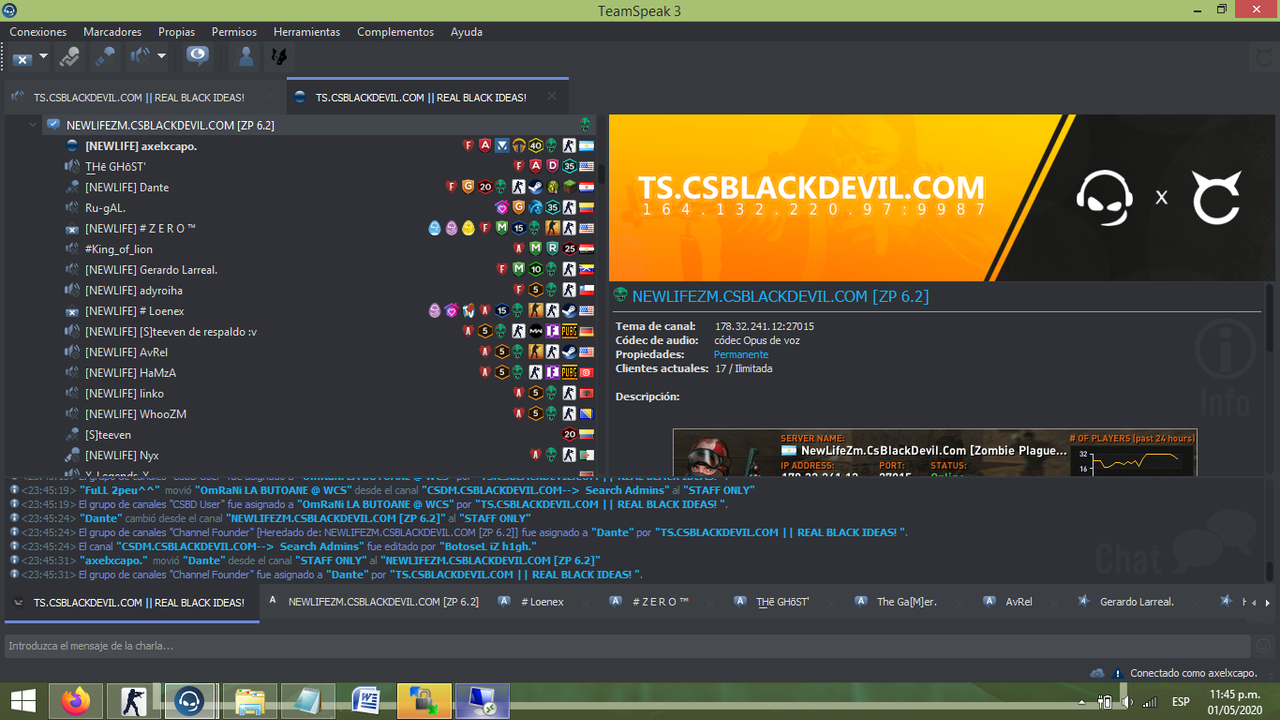Screen dimensions: 1280x720
Task: Open the emoticon picker beside the chat input
Action: tap(1263, 646)
